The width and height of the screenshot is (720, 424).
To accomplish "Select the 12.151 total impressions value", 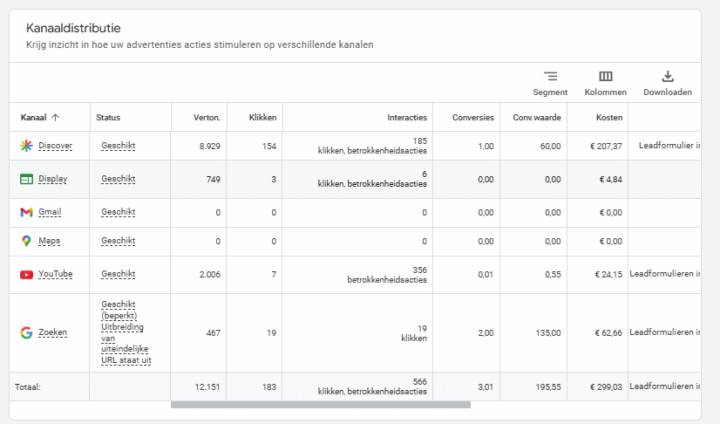I will (x=208, y=387).
